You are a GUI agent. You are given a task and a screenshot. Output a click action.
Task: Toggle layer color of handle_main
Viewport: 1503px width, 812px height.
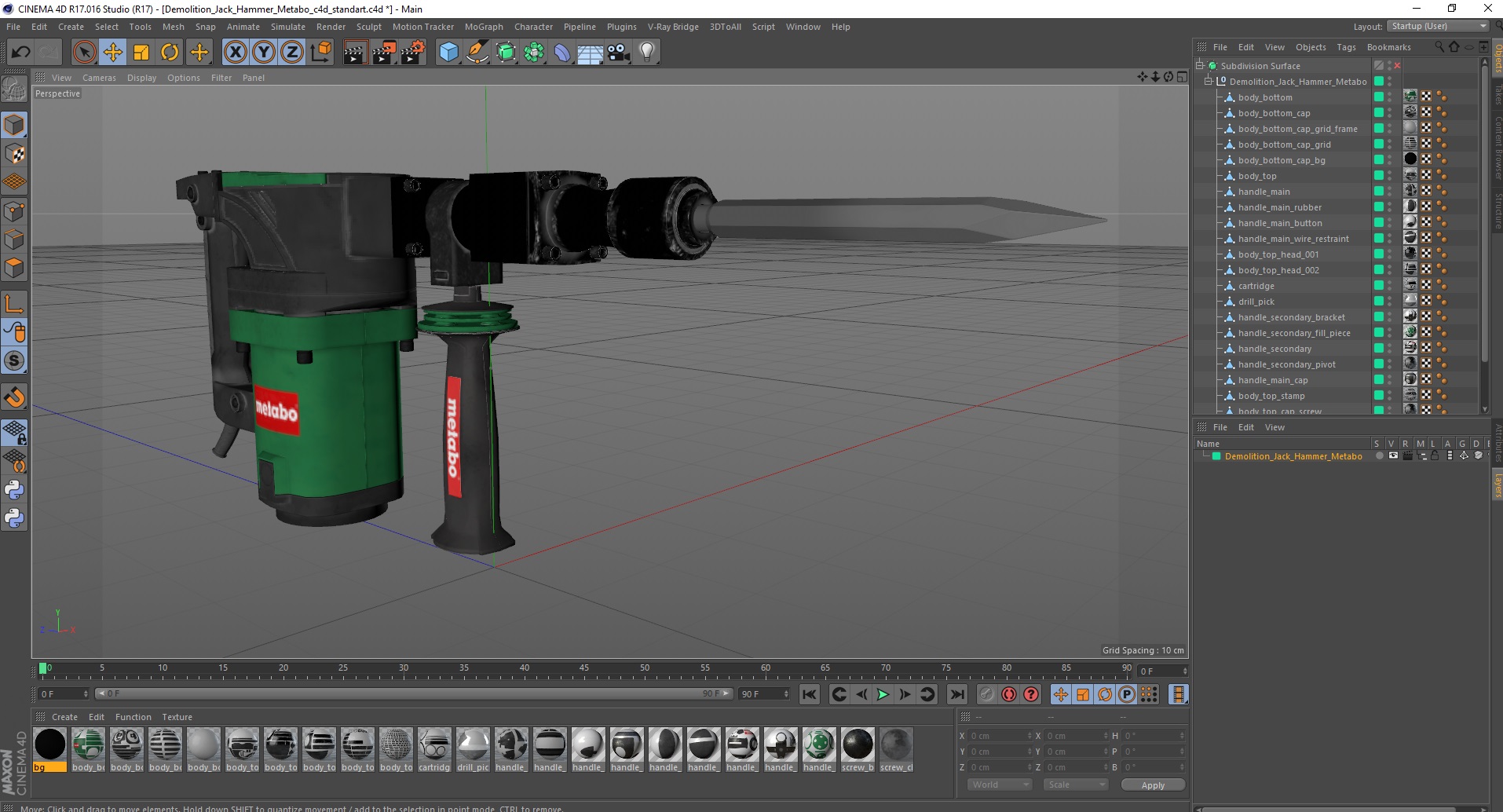click(x=1378, y=192)
